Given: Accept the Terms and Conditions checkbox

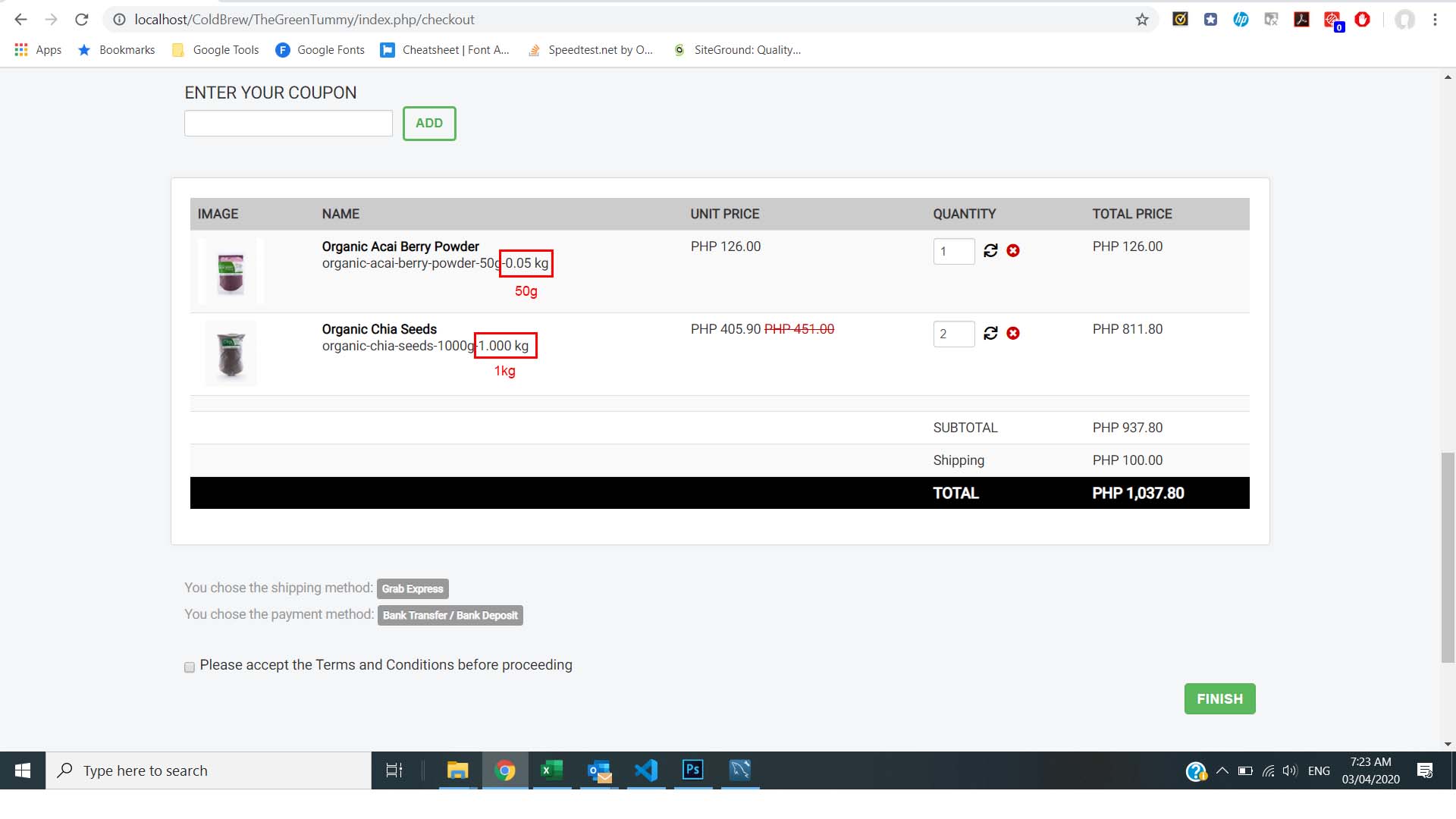Looking at the screenshot, I should click(190, 667).
